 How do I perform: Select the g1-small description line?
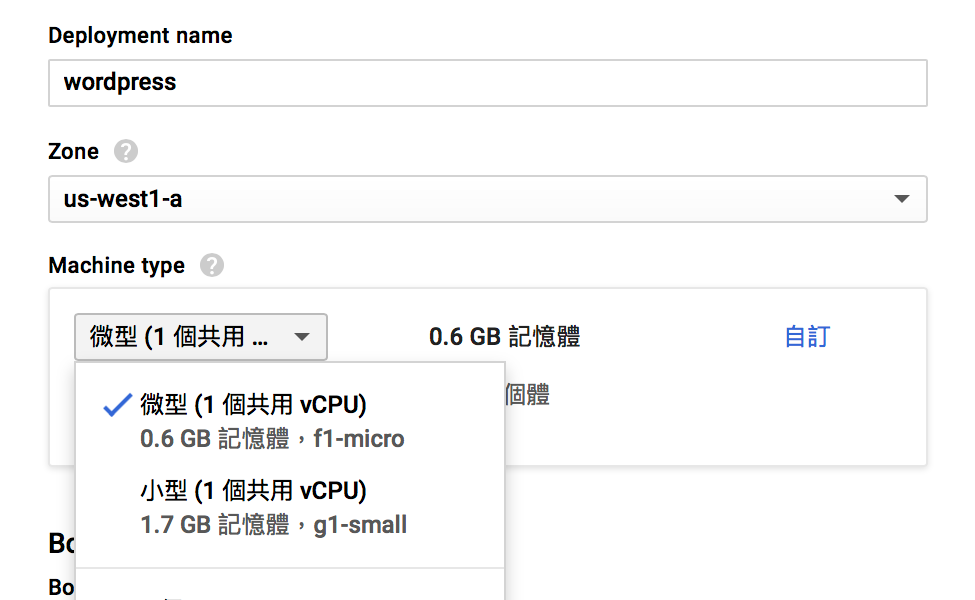click(274, 525)
